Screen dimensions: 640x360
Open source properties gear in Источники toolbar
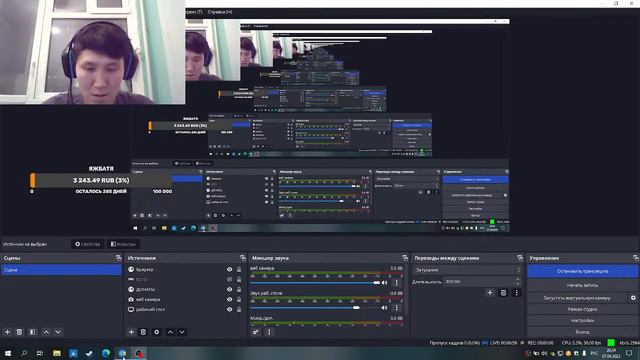pyautogui.click(x=157, y=332)
